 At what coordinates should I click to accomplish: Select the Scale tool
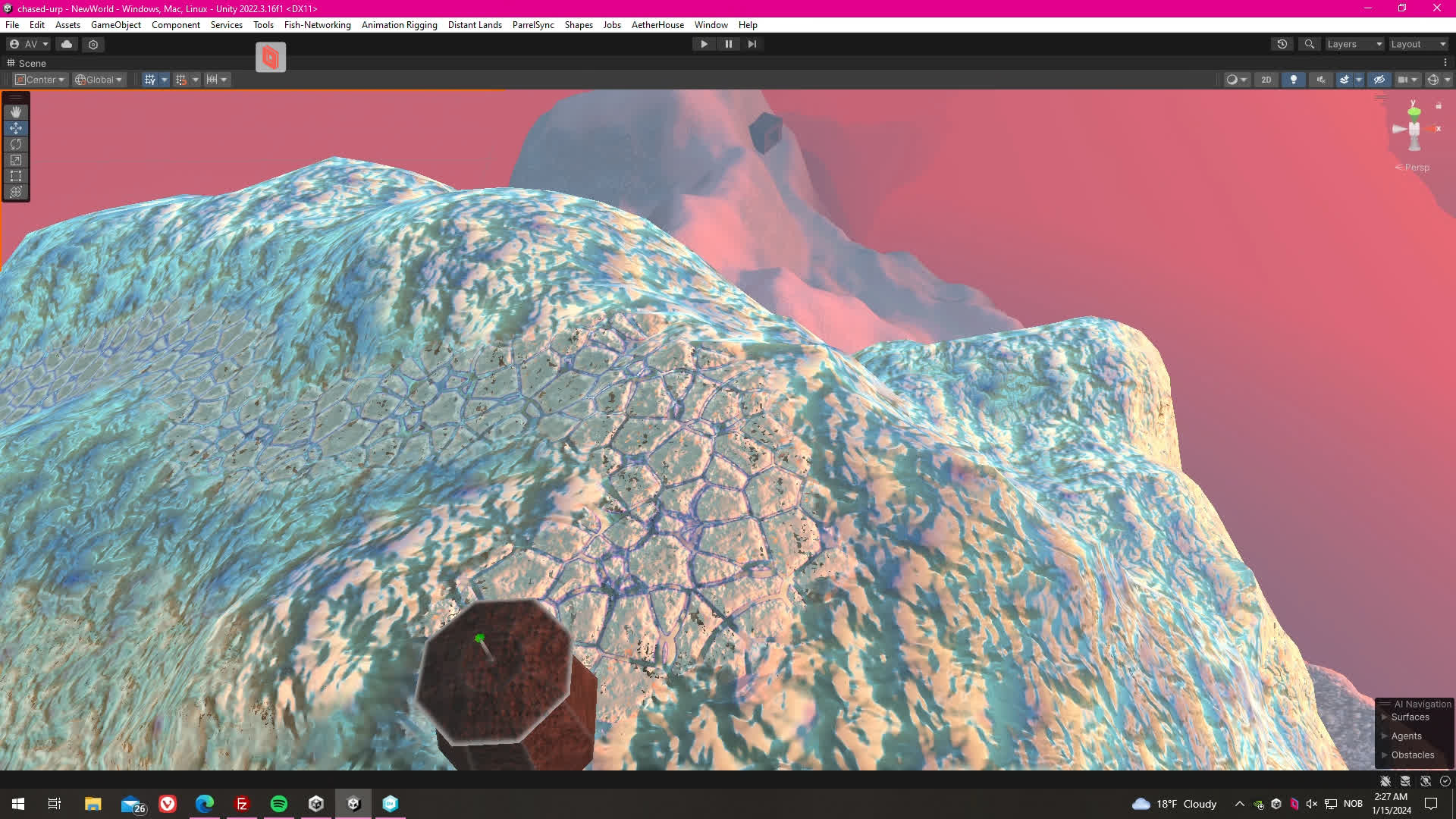pyautogui.click(x=15, y=160)
